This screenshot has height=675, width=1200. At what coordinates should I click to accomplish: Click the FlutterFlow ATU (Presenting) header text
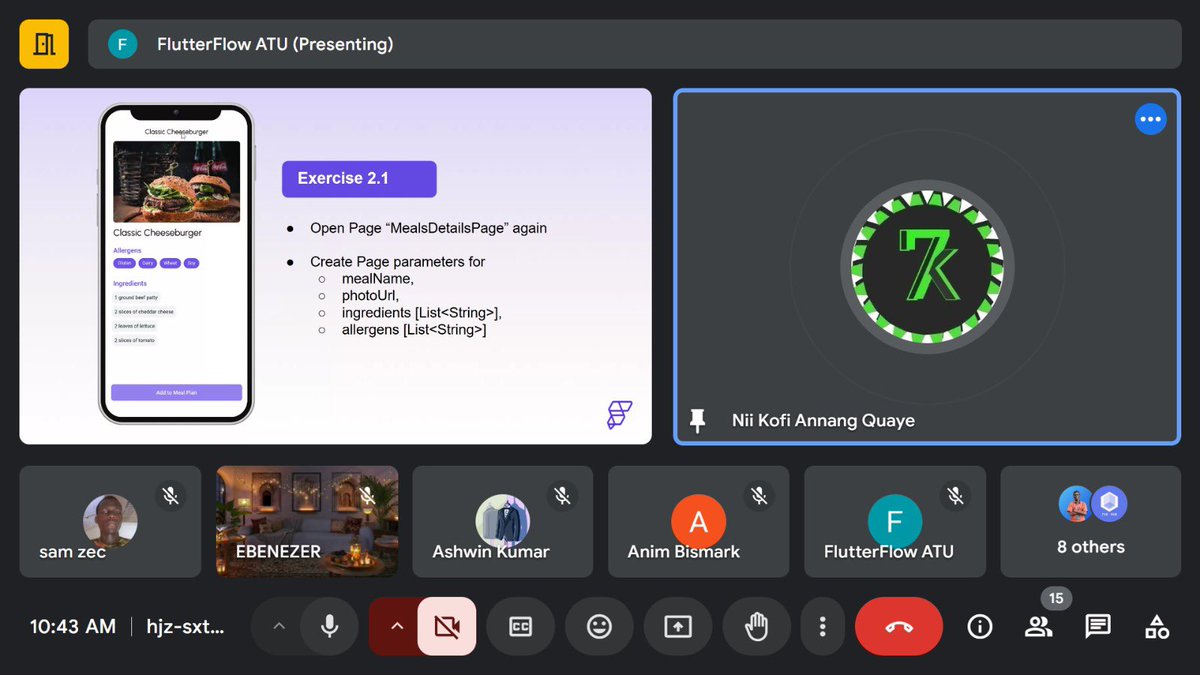275,44
